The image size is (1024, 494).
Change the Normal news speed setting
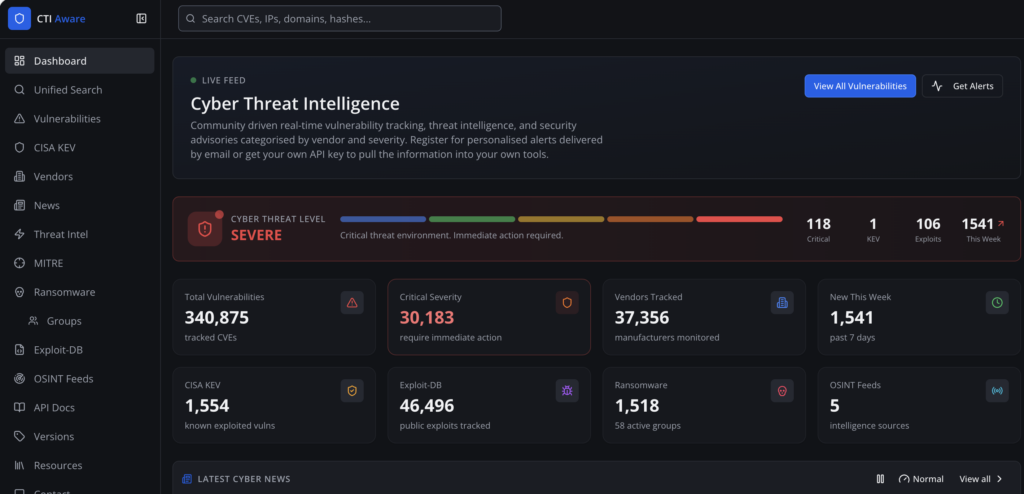(921, 479)
